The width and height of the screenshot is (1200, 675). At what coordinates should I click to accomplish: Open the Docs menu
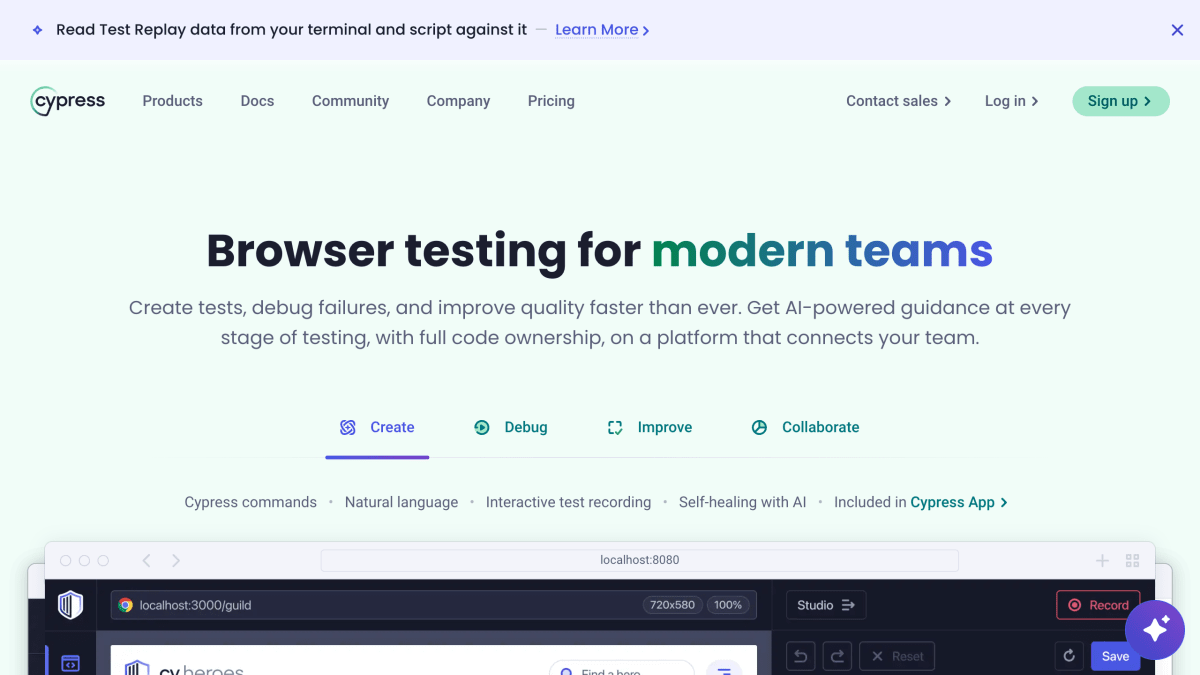pos(257,101)
